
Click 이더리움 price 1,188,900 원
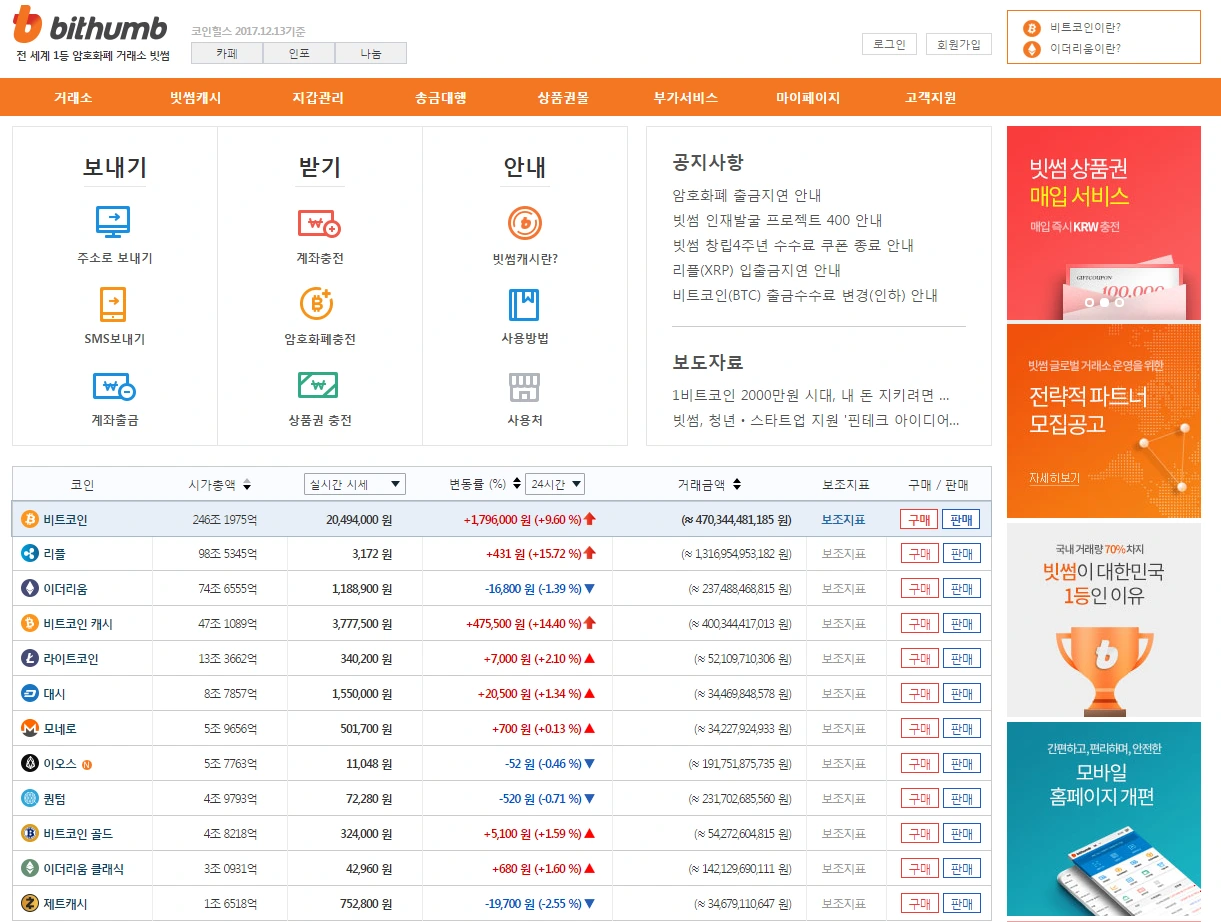point(361,589)
